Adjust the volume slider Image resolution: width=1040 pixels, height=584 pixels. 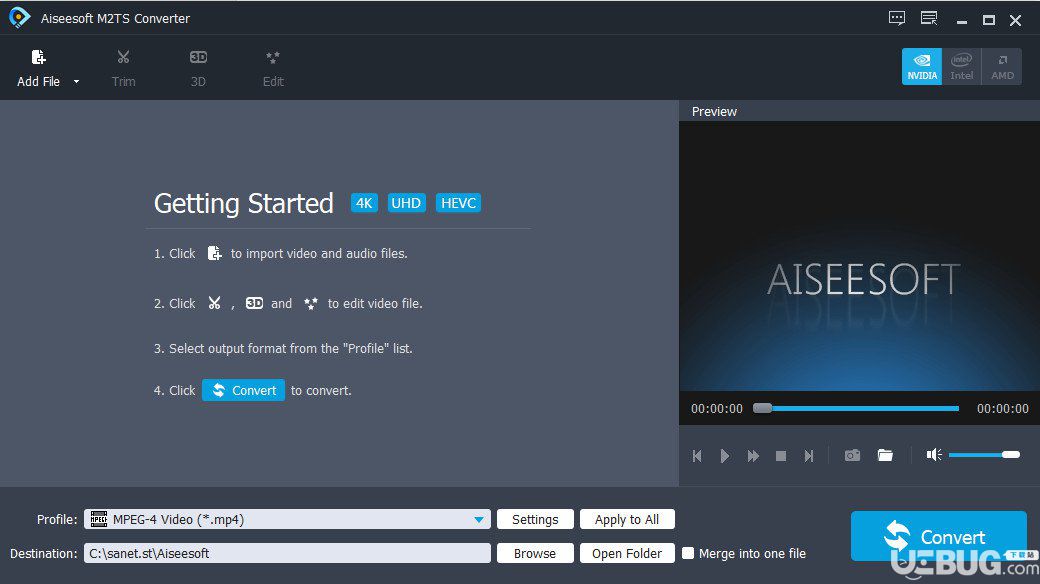point(984,455)
